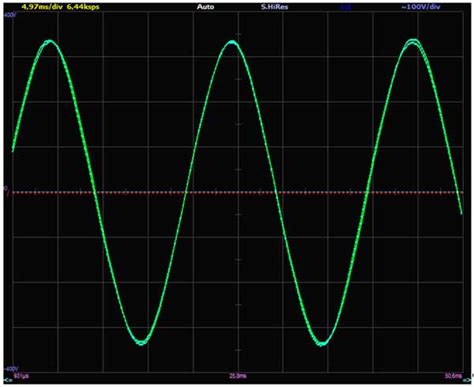Click the S.HiRes acquisition mode label

274,7
